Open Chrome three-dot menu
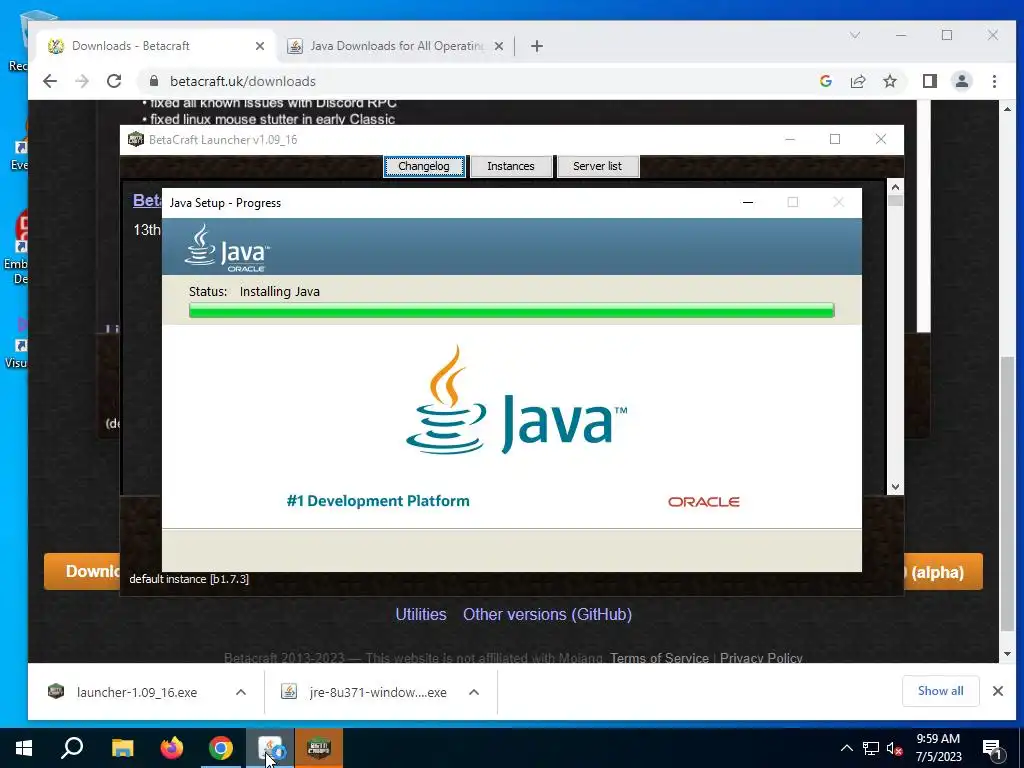The width and height of the screenshot is (1024, 768). 994,81
